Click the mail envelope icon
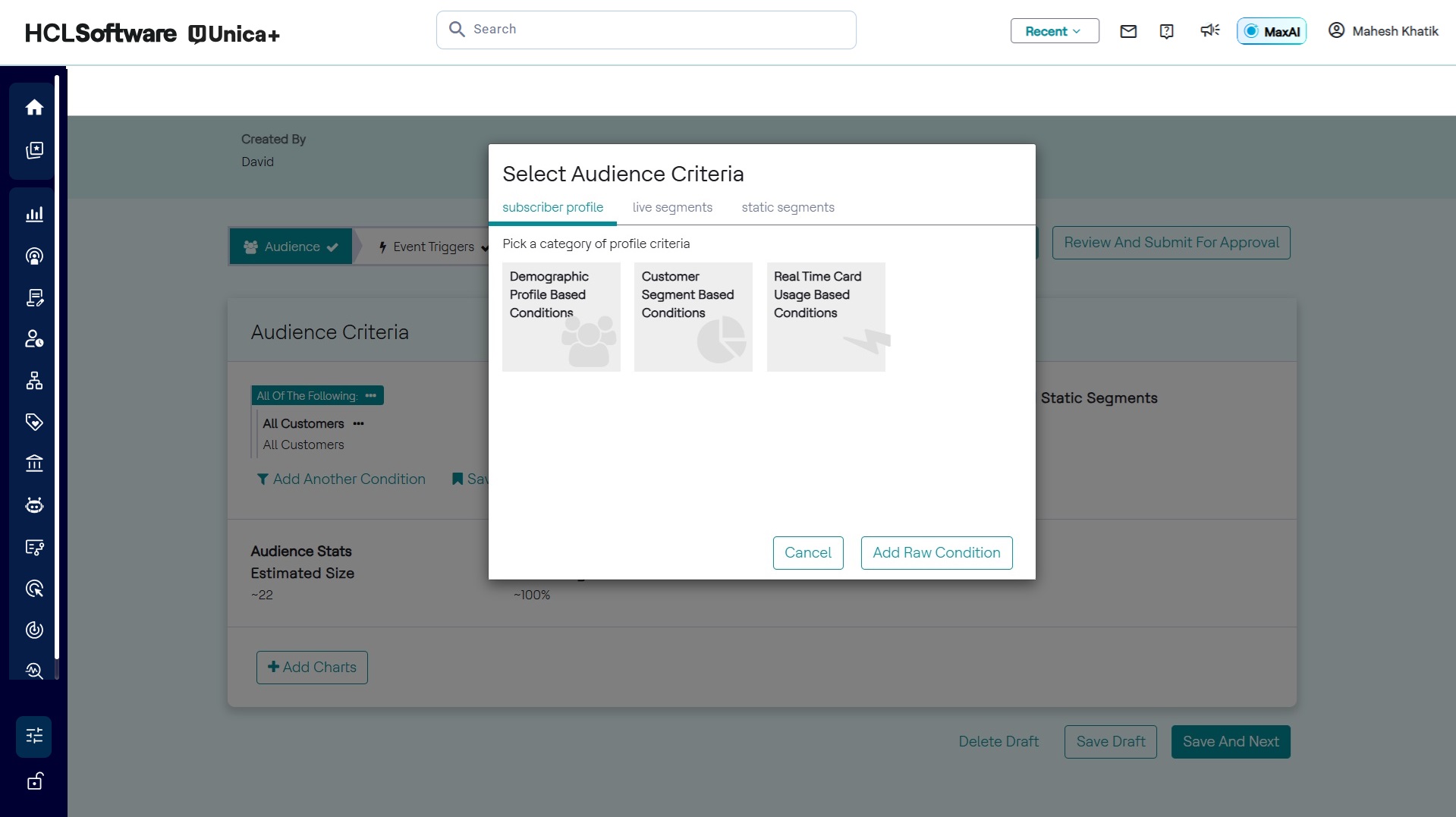 (x=1128, y=31)
